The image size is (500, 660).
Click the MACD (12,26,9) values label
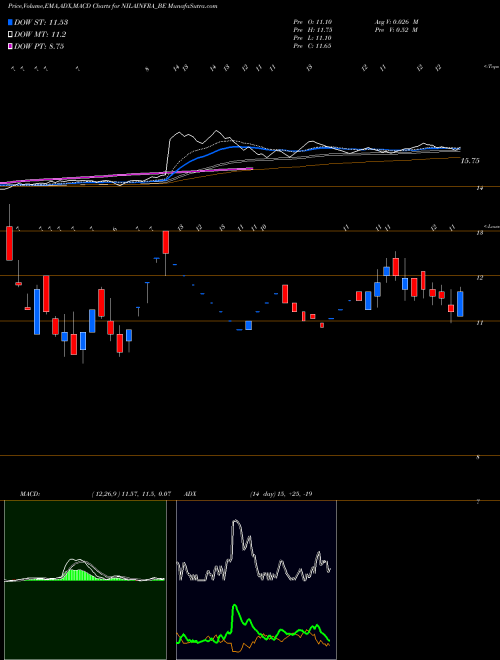[131, 494]
